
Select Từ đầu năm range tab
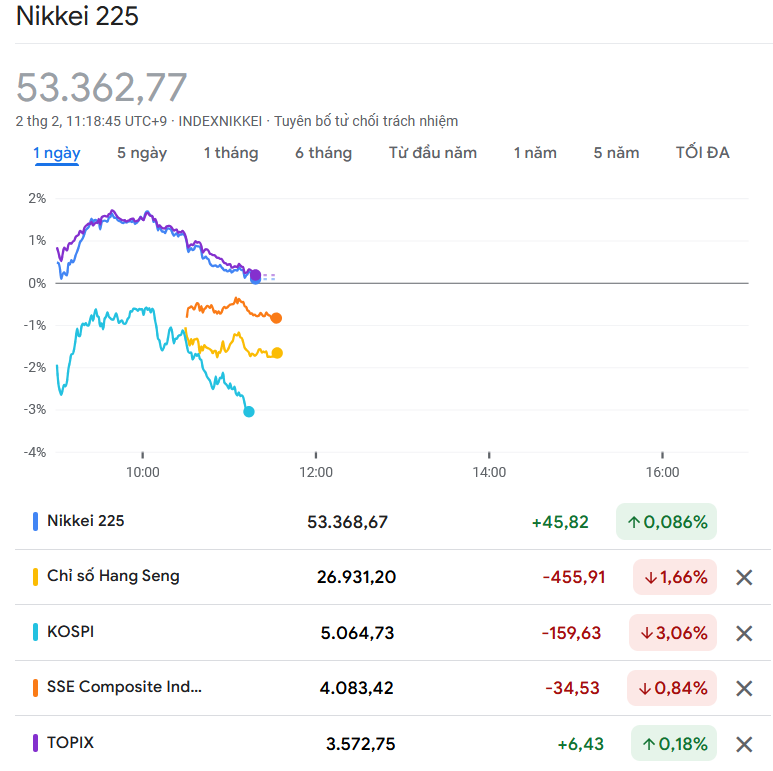433,153
